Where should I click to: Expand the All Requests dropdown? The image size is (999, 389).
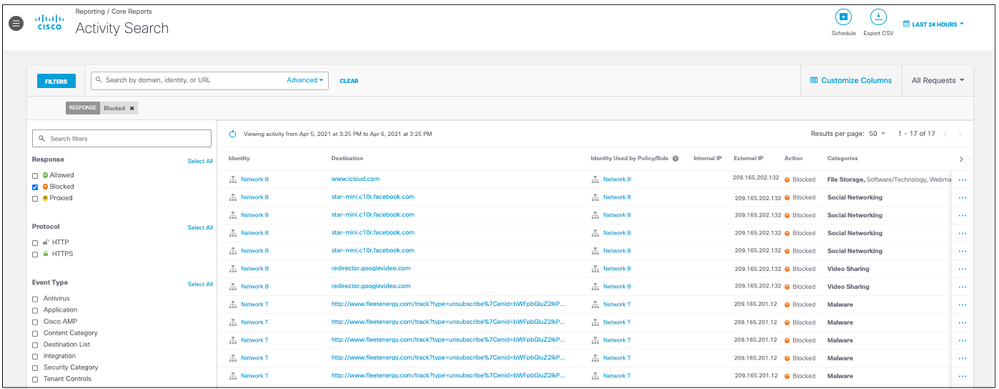pyautogui.click(x=937, y=80)
